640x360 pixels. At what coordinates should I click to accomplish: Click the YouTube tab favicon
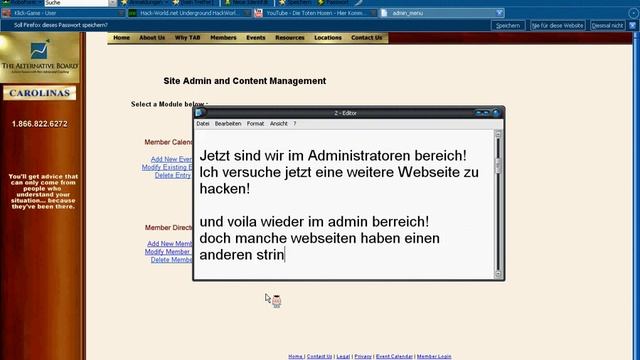pos(258,13)
